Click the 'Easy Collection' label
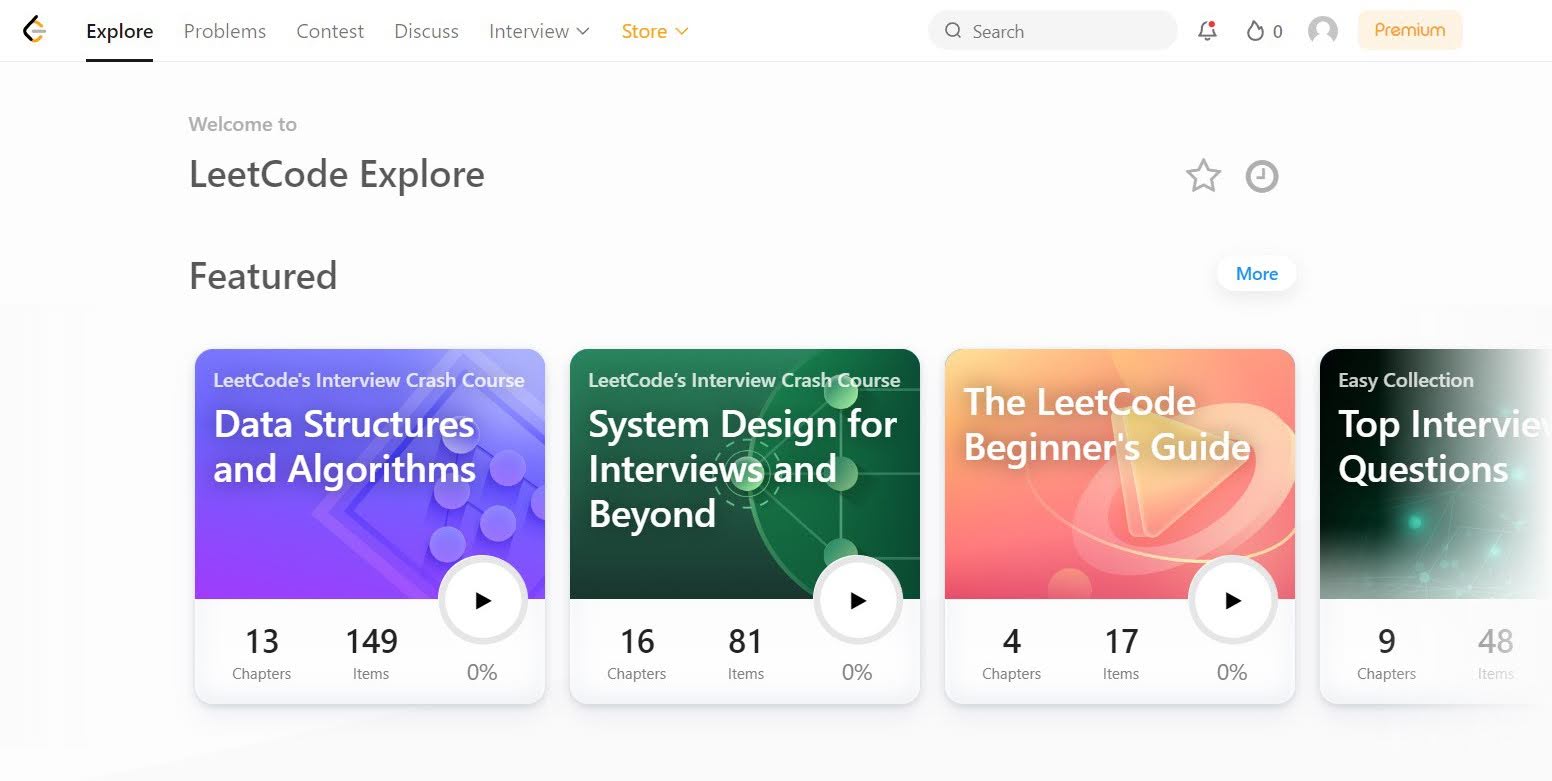The height and width of the screenshot is (781, 1552). click(1406, 380)
